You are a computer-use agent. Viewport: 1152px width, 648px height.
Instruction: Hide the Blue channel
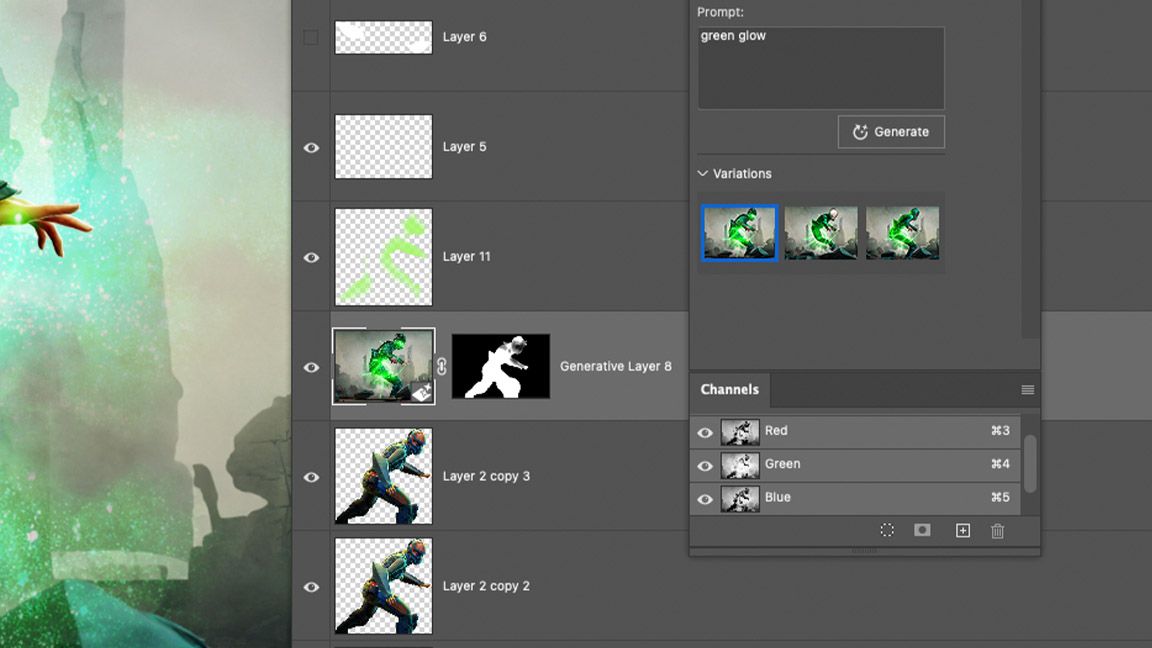705,498
